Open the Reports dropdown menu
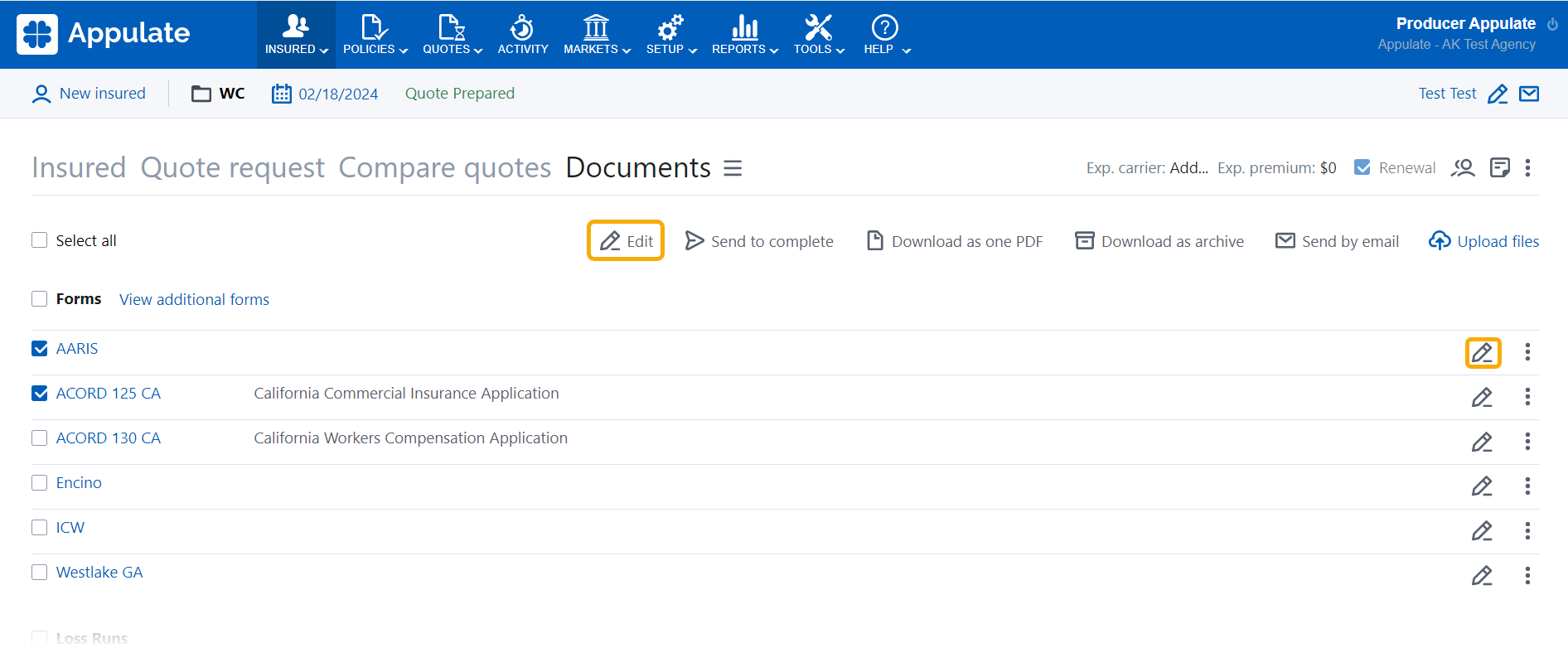Screen dimensions: 1568x648 point(744,35)
